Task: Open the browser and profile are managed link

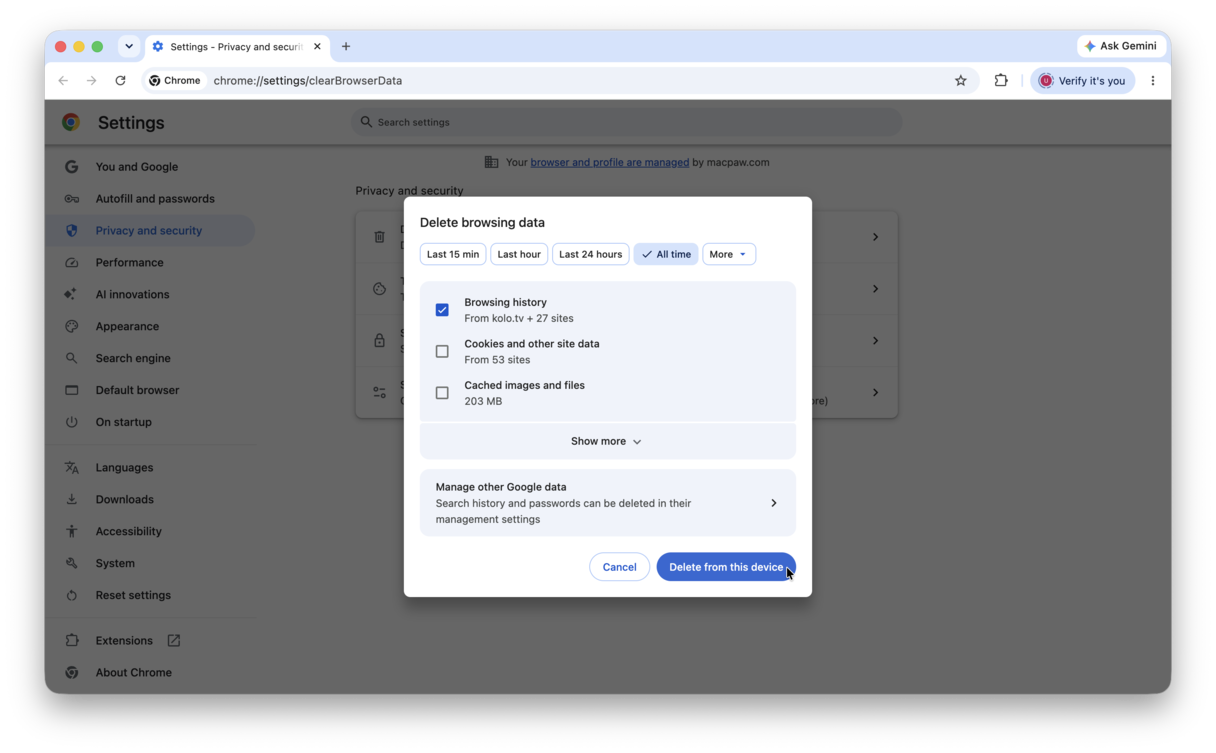Action: pos(610,162)
